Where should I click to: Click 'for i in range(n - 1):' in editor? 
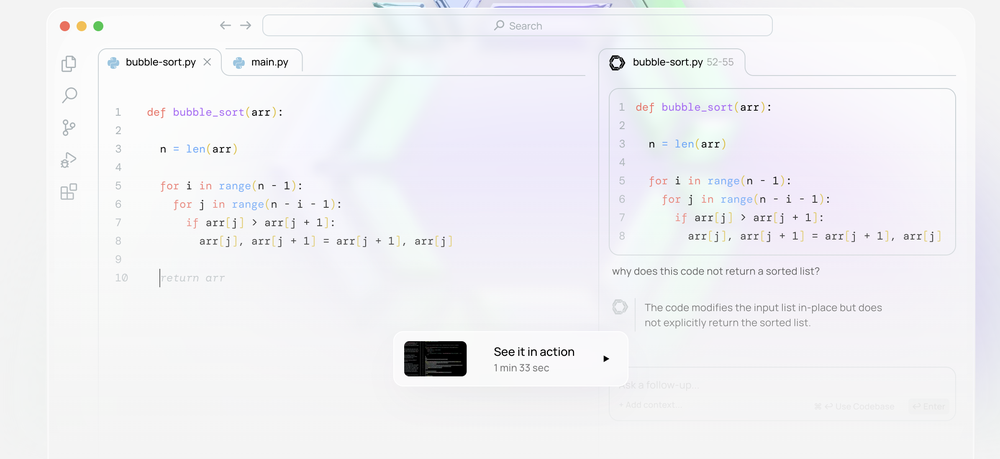coord(232,186)
